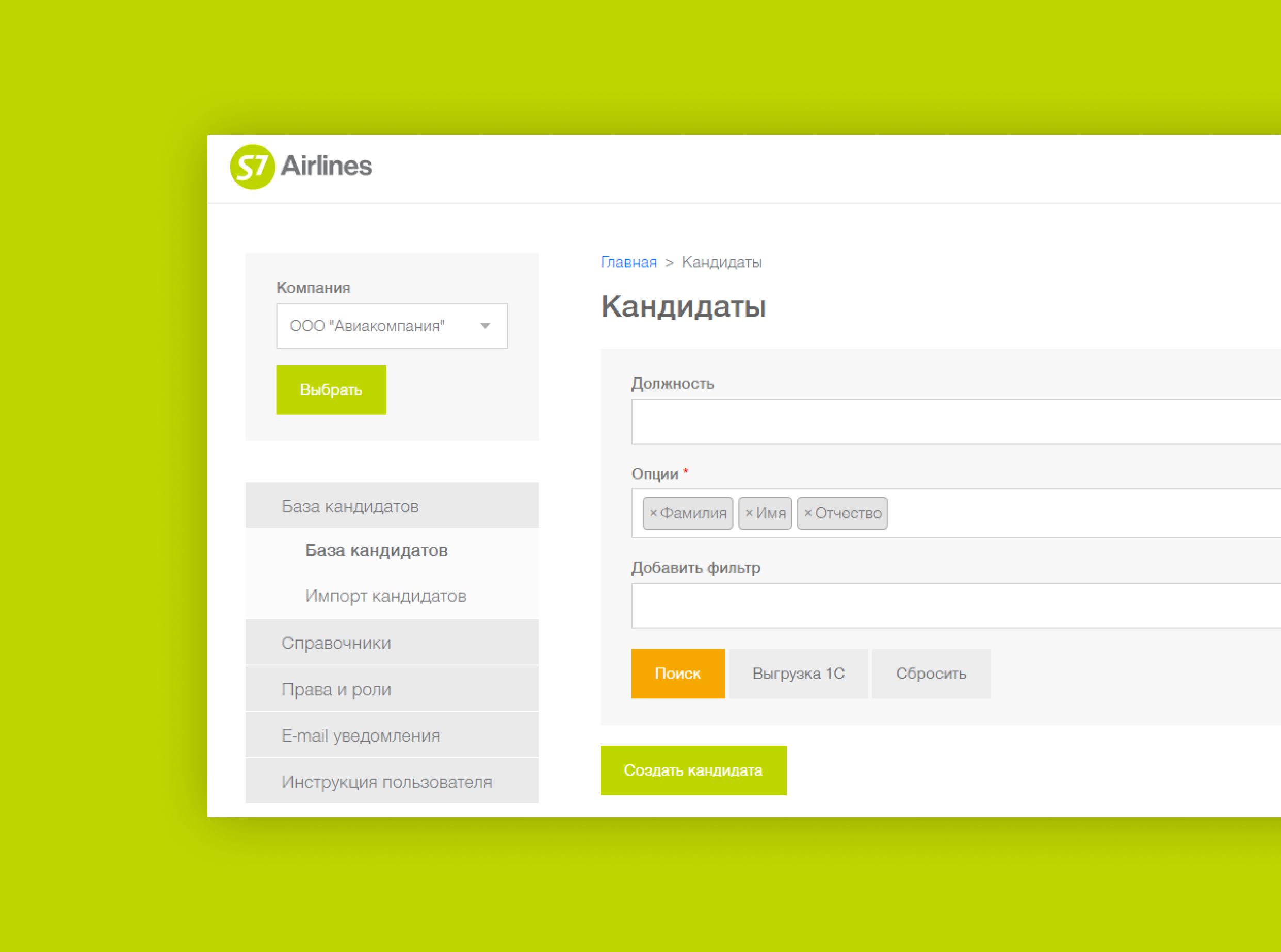Screen dimensions: 1281x952
Task: Focus the Должность input field
Action: (x=956, y=422)
